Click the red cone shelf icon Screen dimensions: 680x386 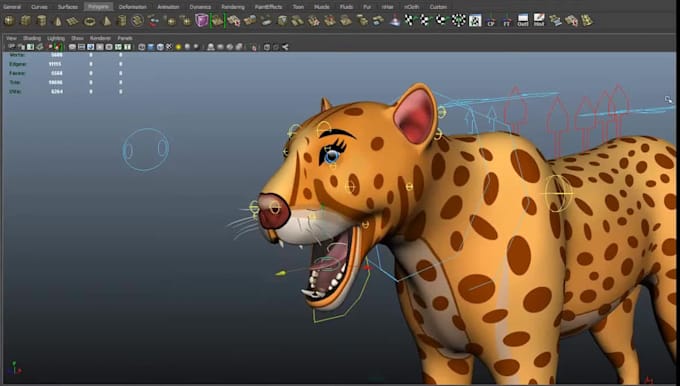pos(395,21)
